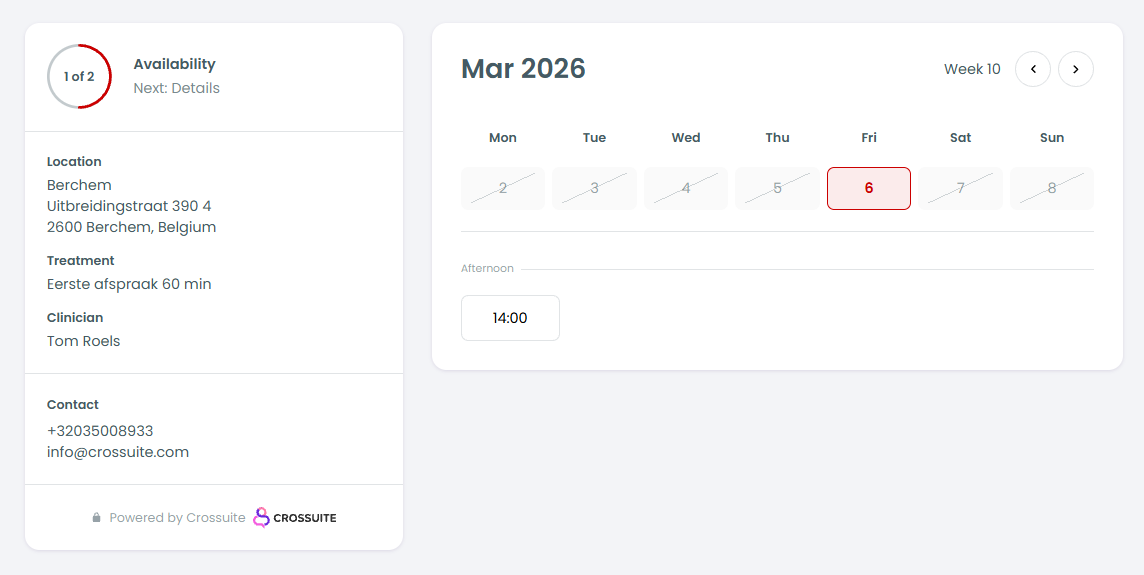Click the lock icon near Powered by
This screenshot has width=1144, height=575.
[97, 518]
